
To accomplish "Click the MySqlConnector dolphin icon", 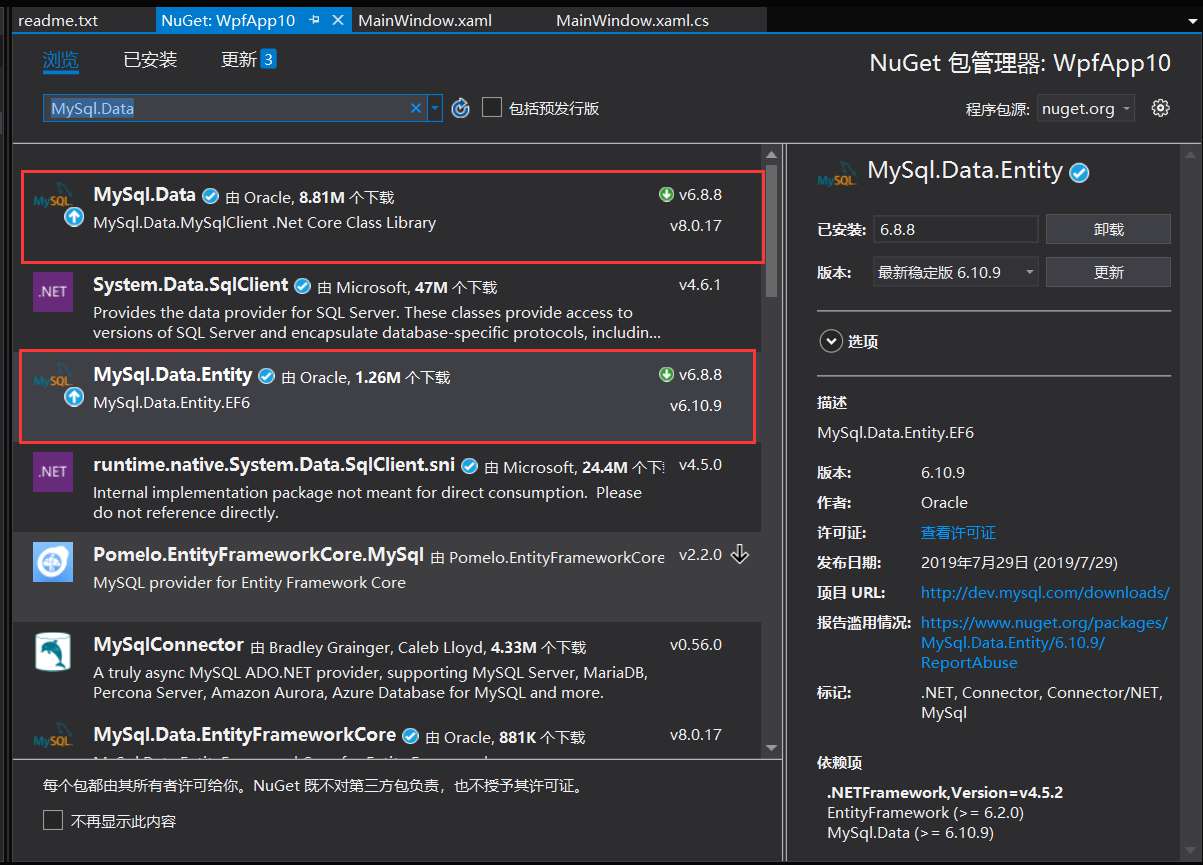I will [x=53, y=652].
